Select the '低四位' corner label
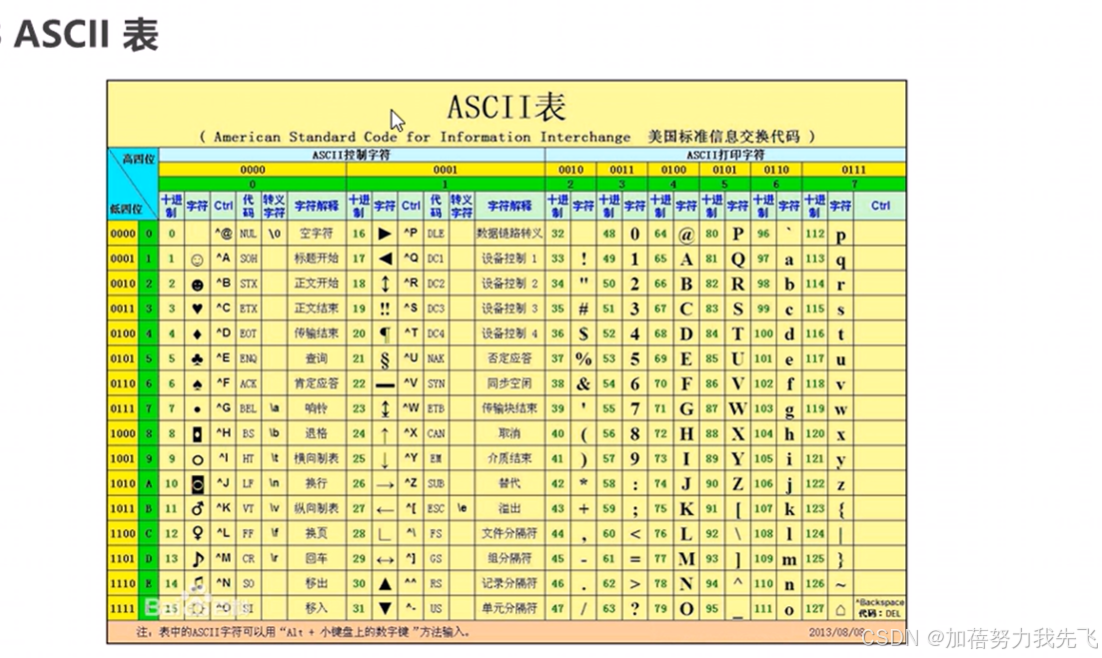The height and width of the screenshot is (658, 1102). click(x=125, y=209)
